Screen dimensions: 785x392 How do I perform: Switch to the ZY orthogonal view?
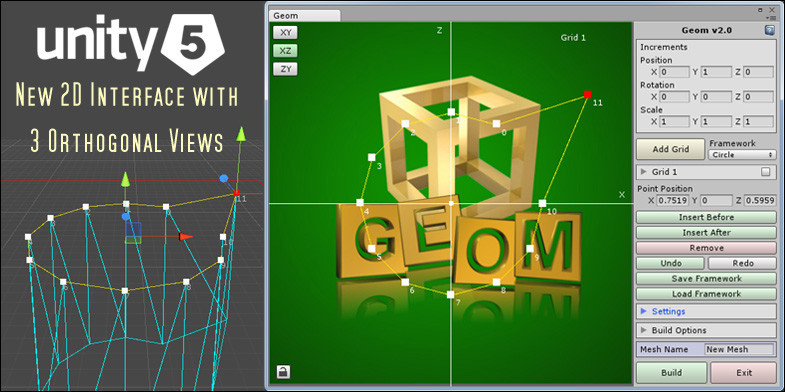click(285, 69)
